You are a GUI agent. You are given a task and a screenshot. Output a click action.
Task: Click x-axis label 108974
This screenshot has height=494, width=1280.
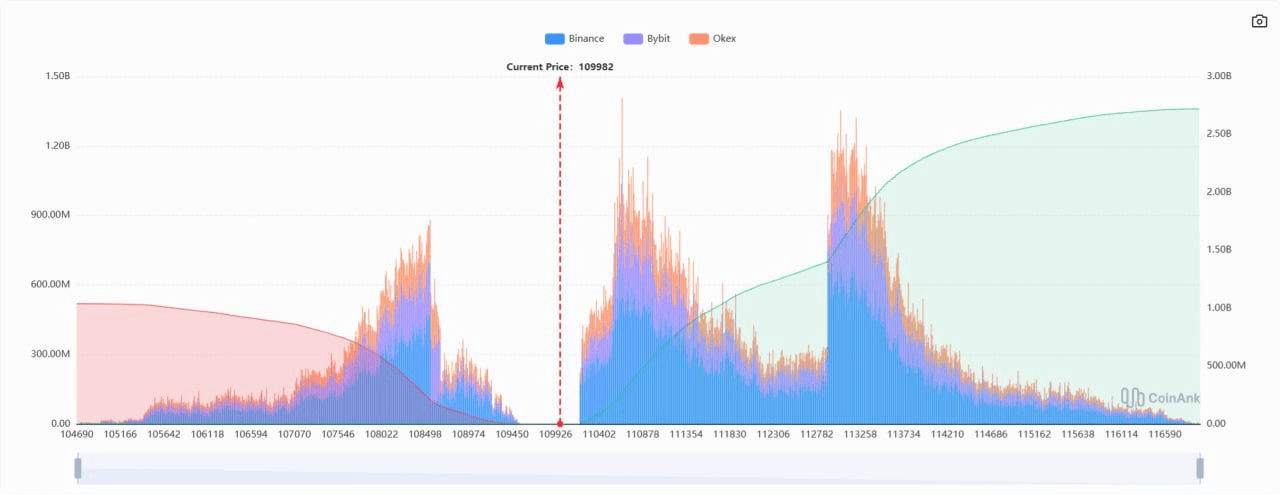[469, 435]
